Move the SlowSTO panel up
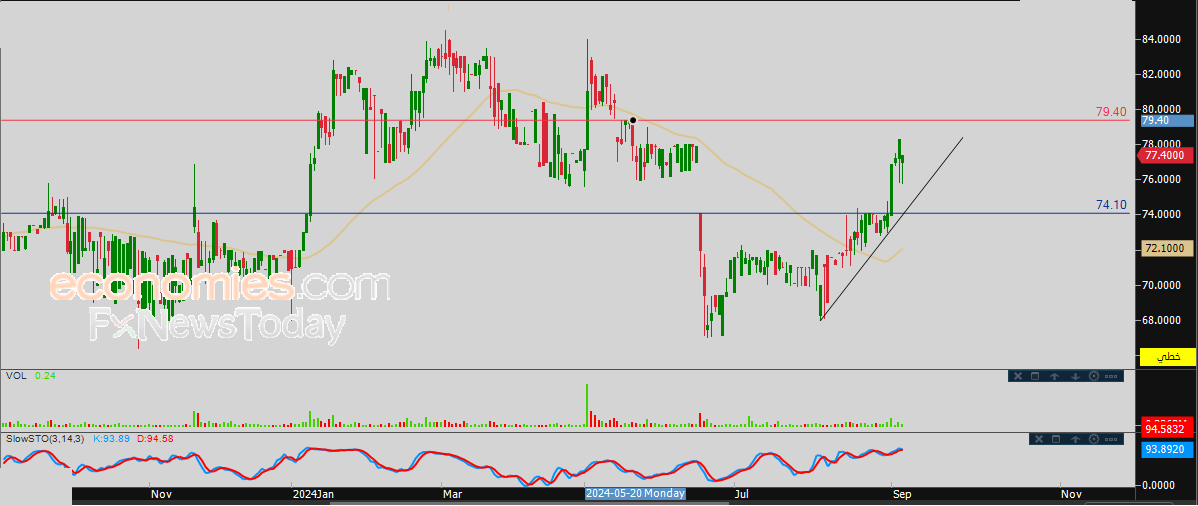The height and width of the screenshot is (506, 1198). (x=1075, y=439)
